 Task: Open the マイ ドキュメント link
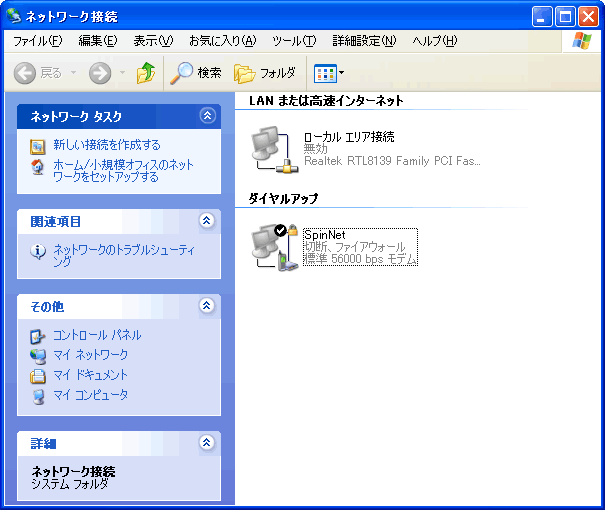90,375
